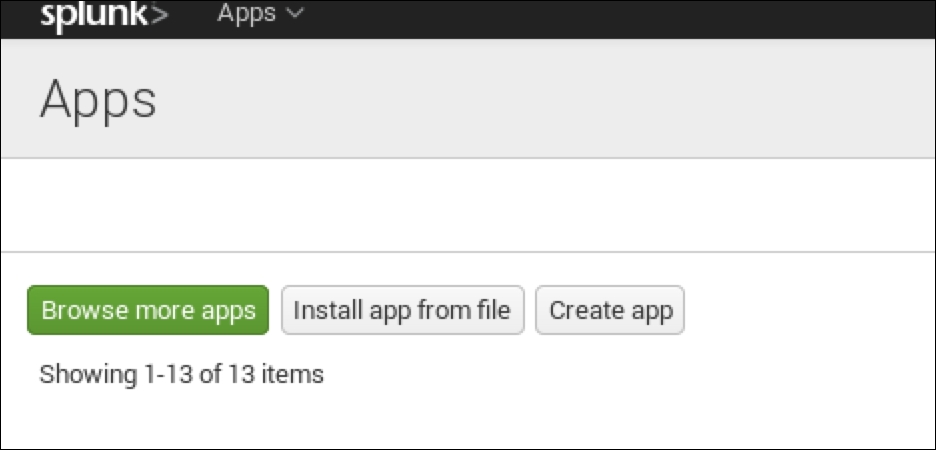Upload an app using Install app from file
The width and height of the screenshot is (936, 450).
[402, 310]
